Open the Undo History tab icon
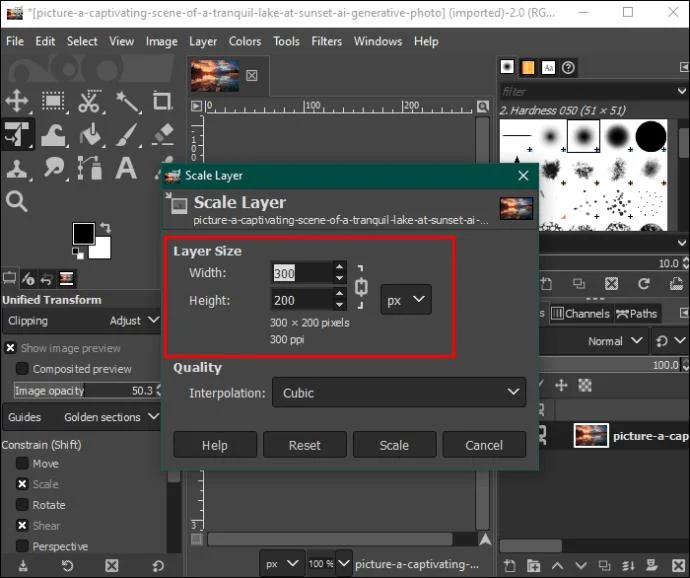 (x=46, y=279)
